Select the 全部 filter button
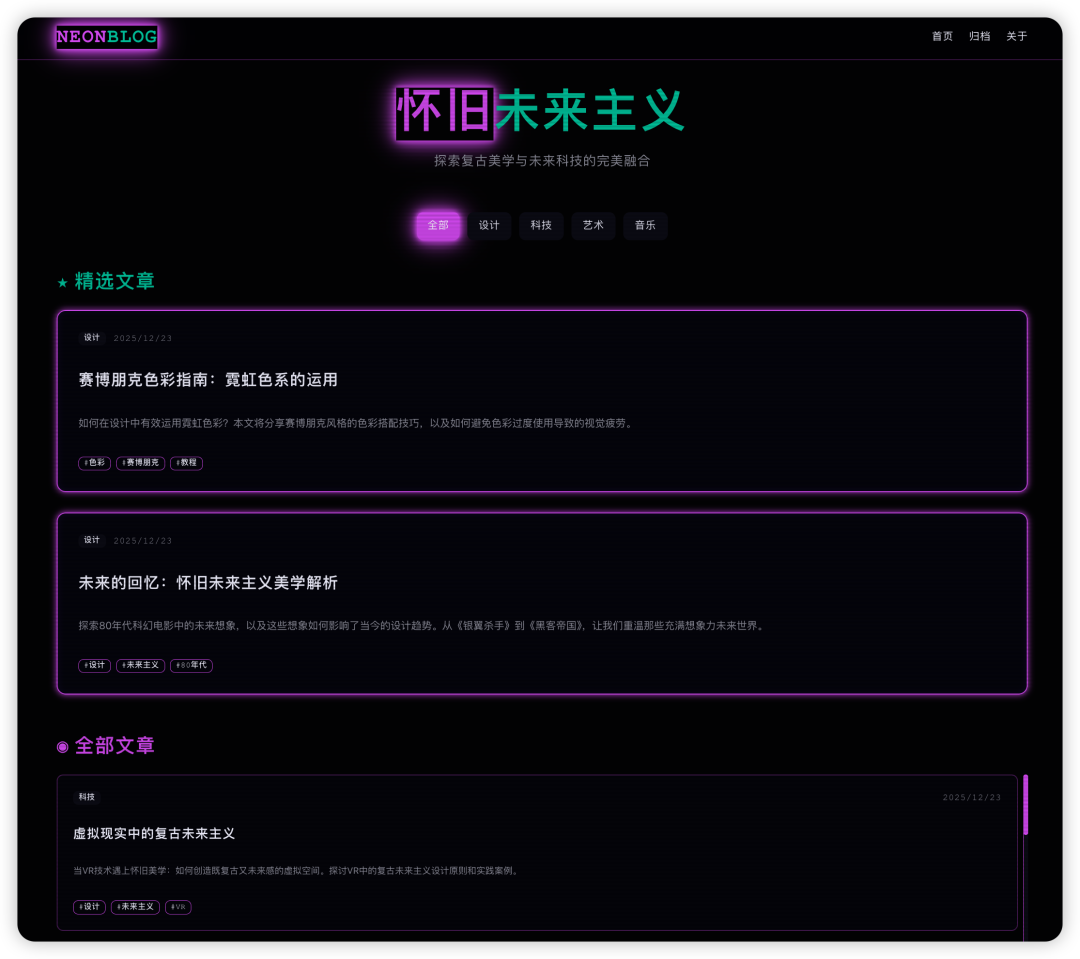The image size is (1080, 959). 438,225
